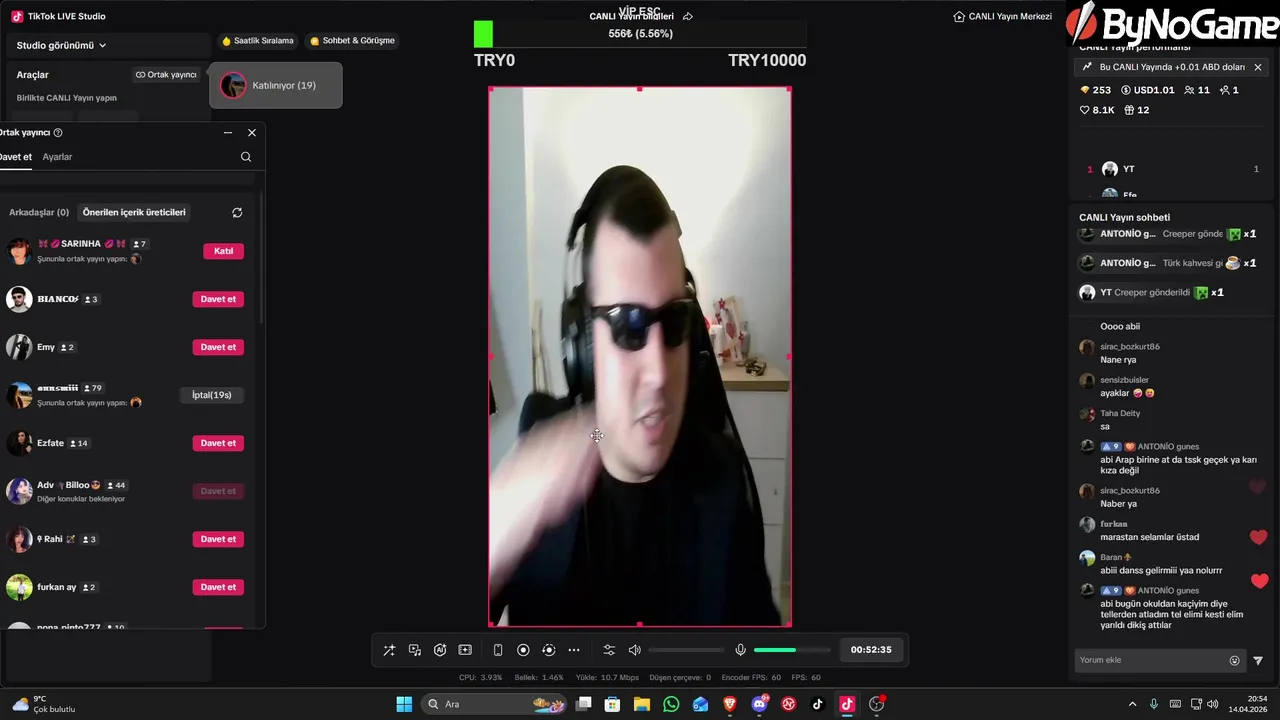Open the chat filter funnel icon
The height and width of the screenshot is (720, 1280).
1258,660
